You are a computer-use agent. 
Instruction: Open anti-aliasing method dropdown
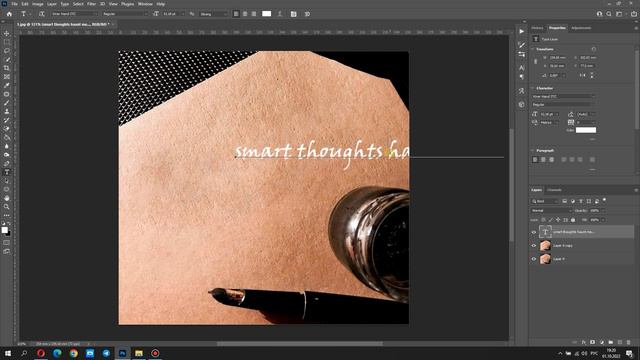click(213, 14)
